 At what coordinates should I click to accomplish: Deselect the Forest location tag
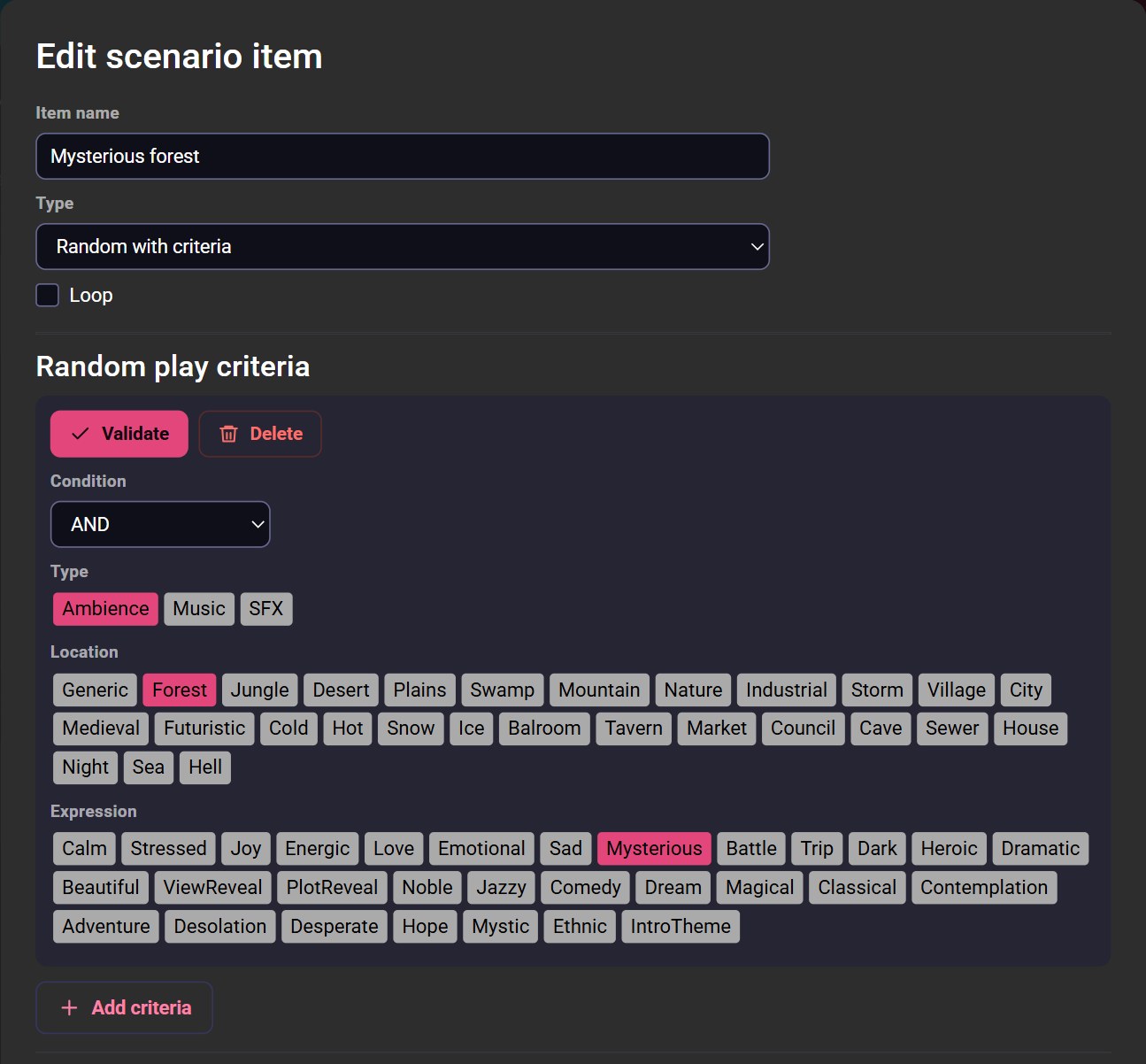pos(180,690)
